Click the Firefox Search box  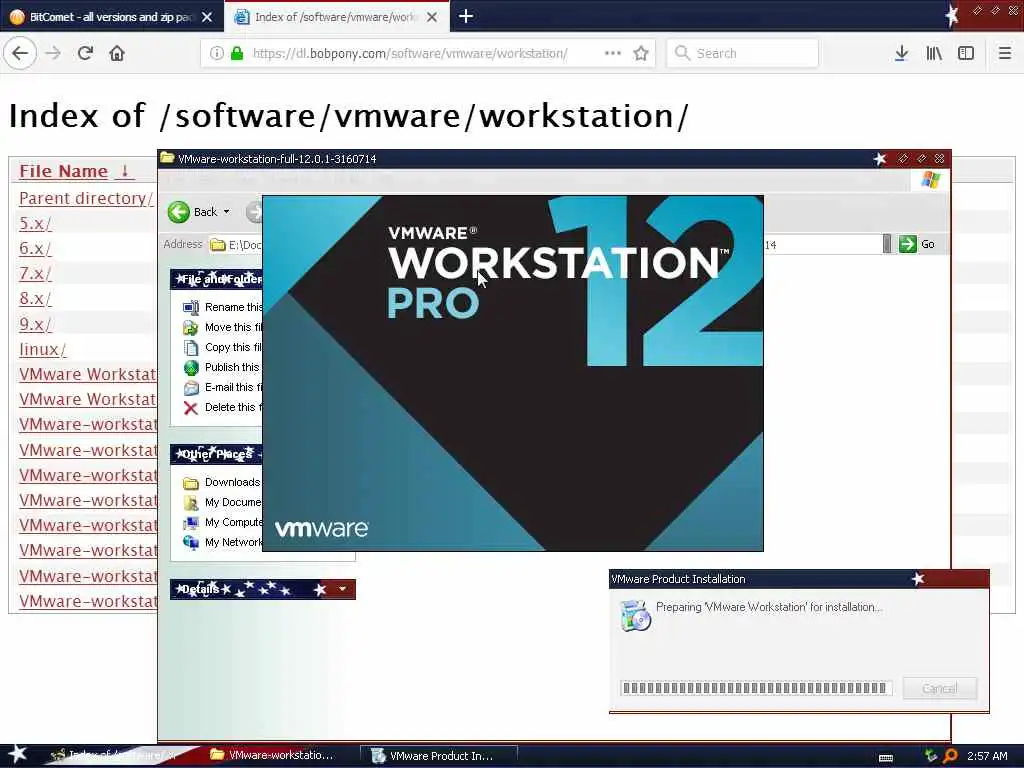742,53
